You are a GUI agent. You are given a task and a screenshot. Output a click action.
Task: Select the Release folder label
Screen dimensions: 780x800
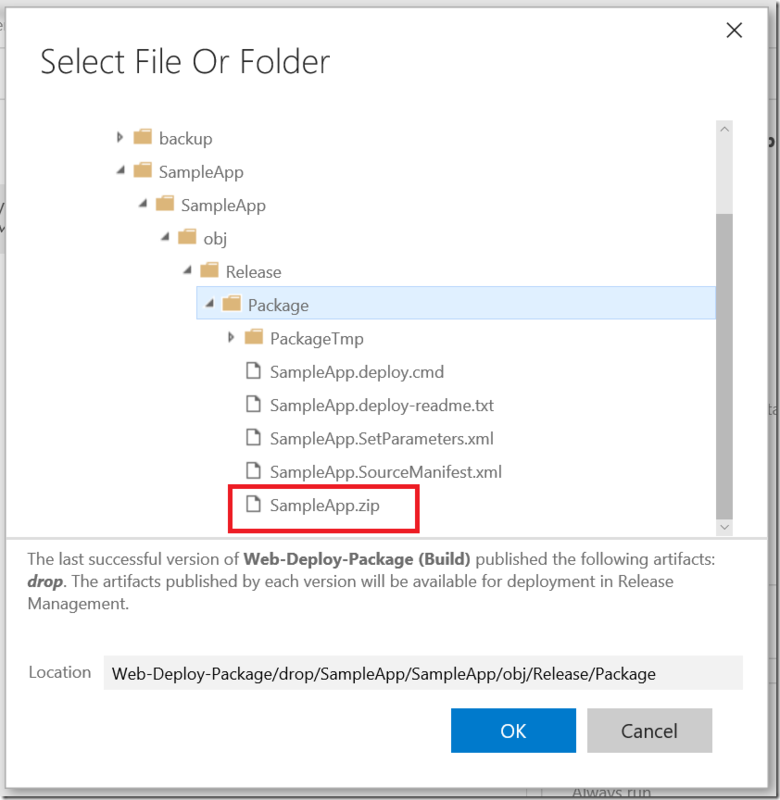click(254, 272)
